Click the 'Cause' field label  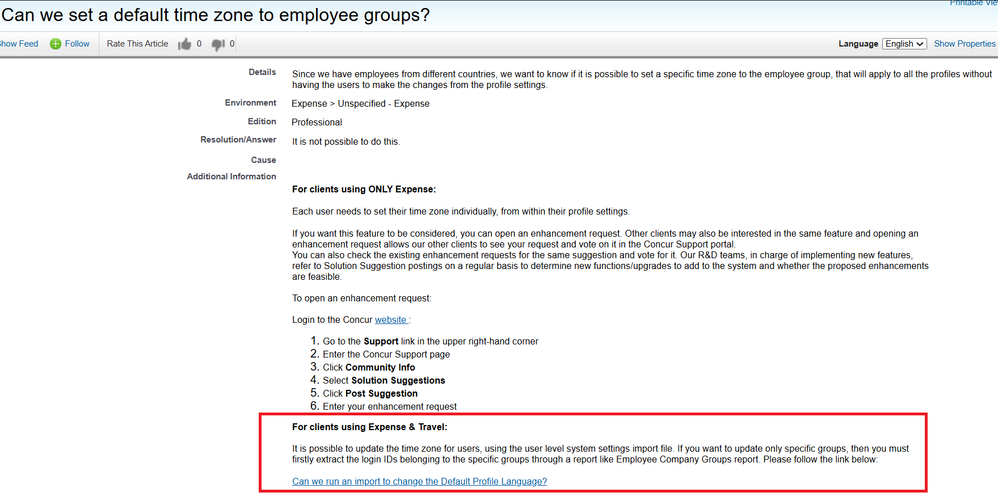point(264,160)
